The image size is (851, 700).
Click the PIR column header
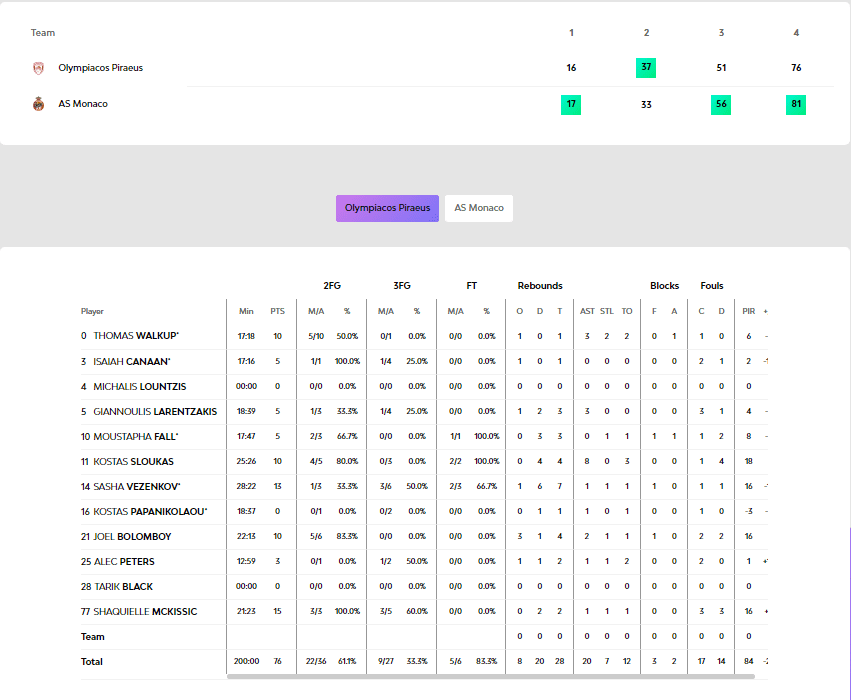(748, 311)
